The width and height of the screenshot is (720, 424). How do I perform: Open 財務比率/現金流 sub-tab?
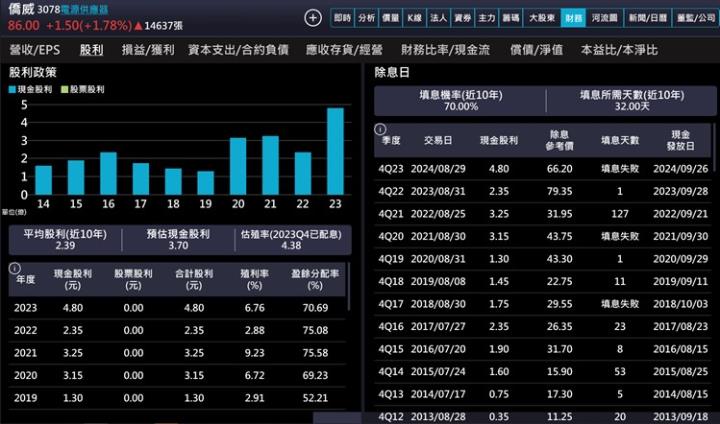pyautogui.click(x=445, y=50)
